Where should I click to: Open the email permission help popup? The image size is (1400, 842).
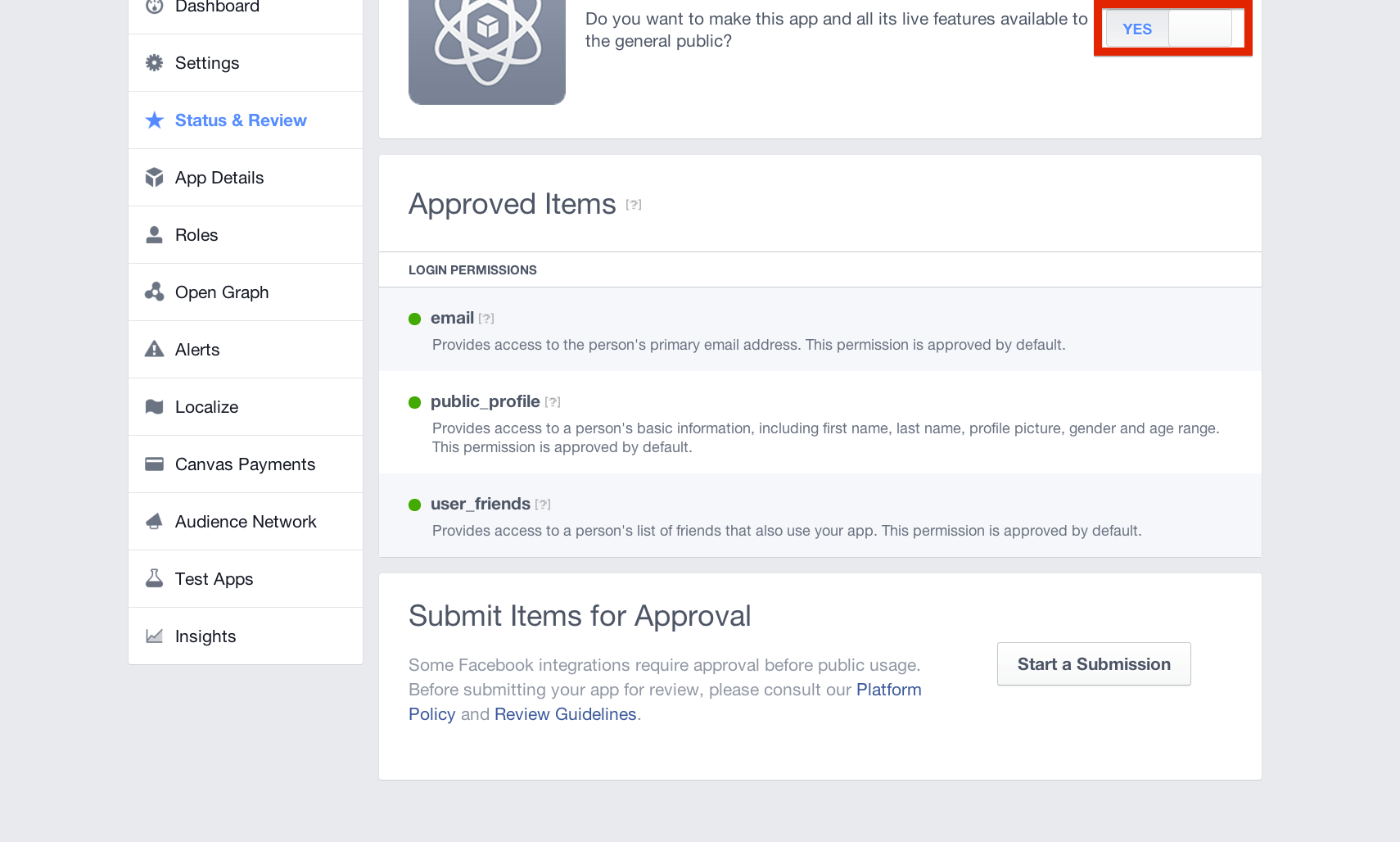click(488, 319)
